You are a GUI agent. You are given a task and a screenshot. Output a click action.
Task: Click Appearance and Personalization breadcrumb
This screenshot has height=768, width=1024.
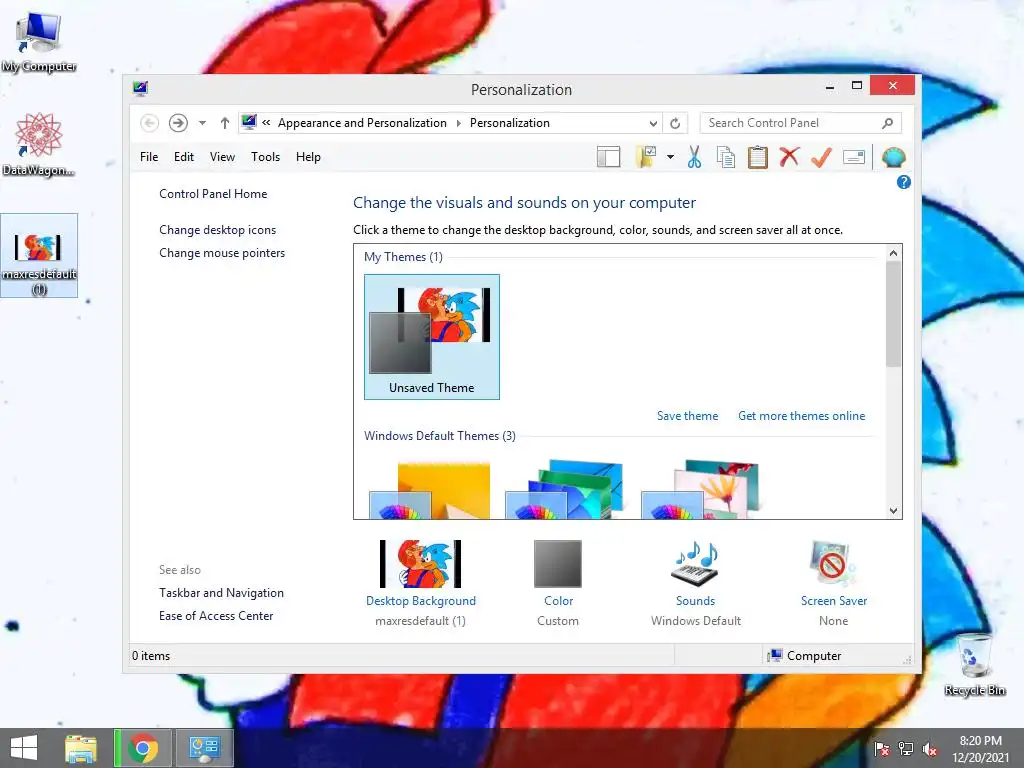coord(362,123)
